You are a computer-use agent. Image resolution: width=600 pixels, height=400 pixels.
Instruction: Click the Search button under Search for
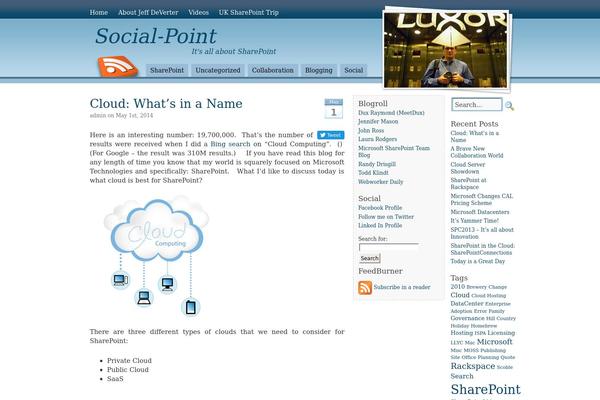click(370, 258)
